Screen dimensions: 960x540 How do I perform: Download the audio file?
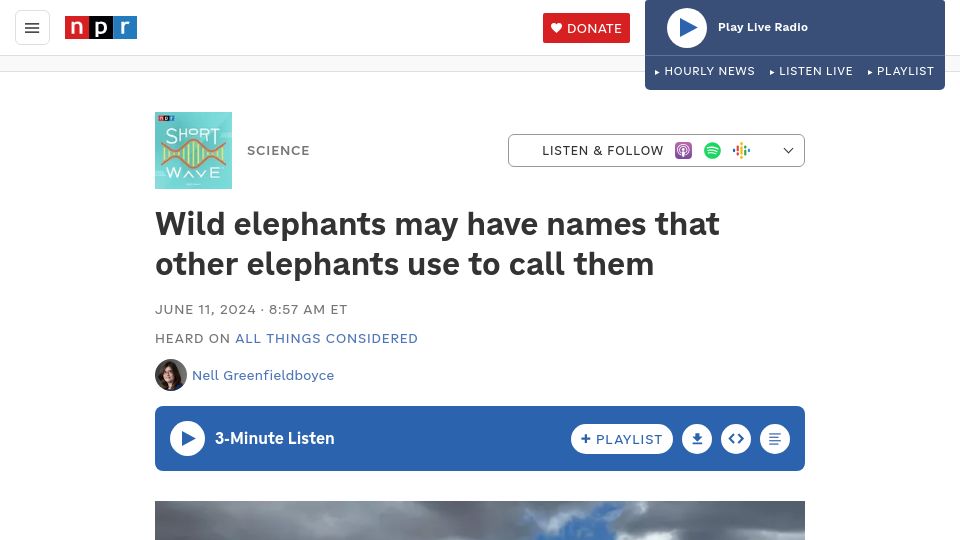(697, 439)
